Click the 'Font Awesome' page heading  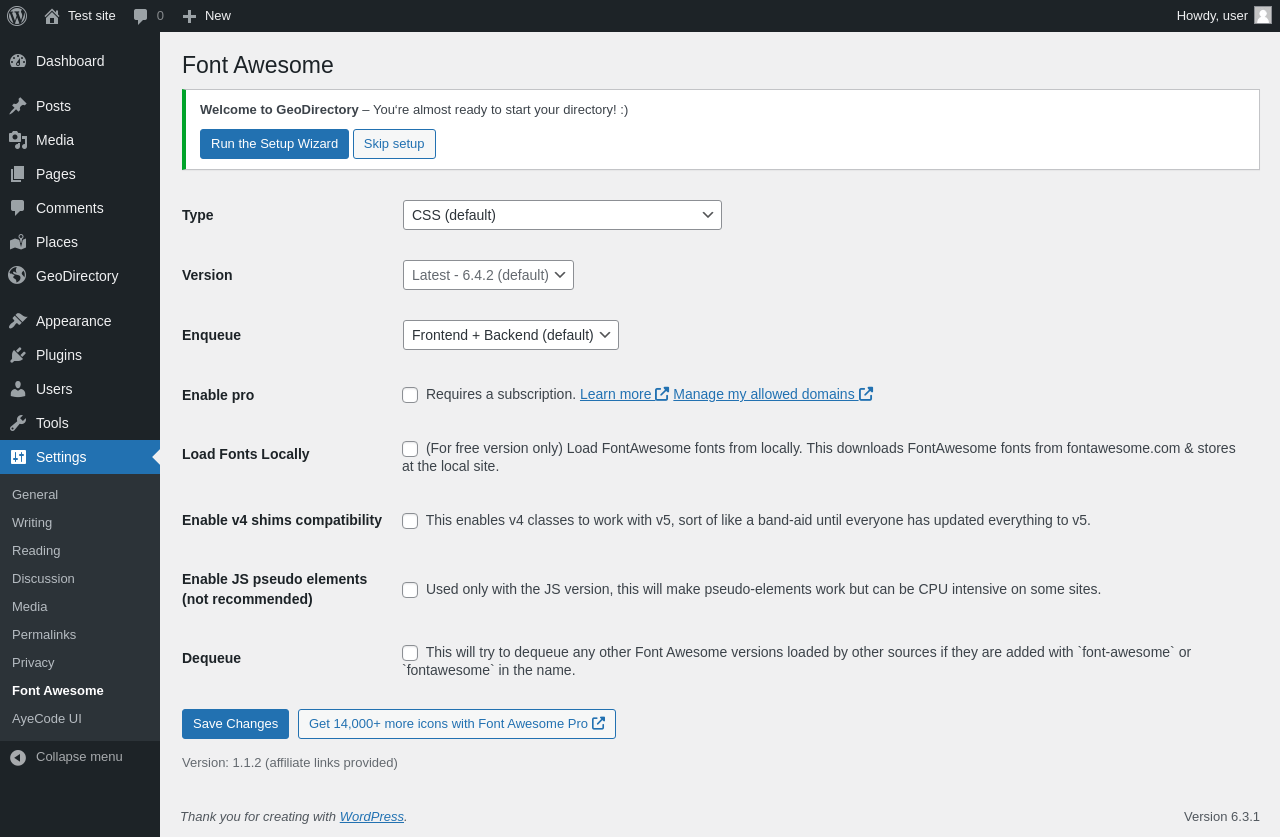point(258,65)
